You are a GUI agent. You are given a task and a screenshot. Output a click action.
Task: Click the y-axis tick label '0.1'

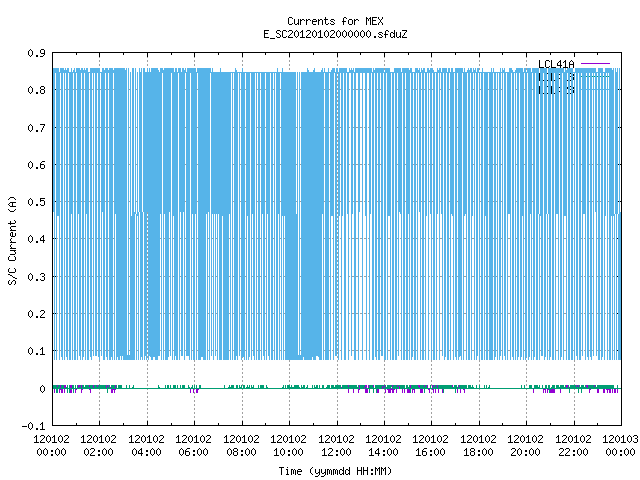[36, 351]
